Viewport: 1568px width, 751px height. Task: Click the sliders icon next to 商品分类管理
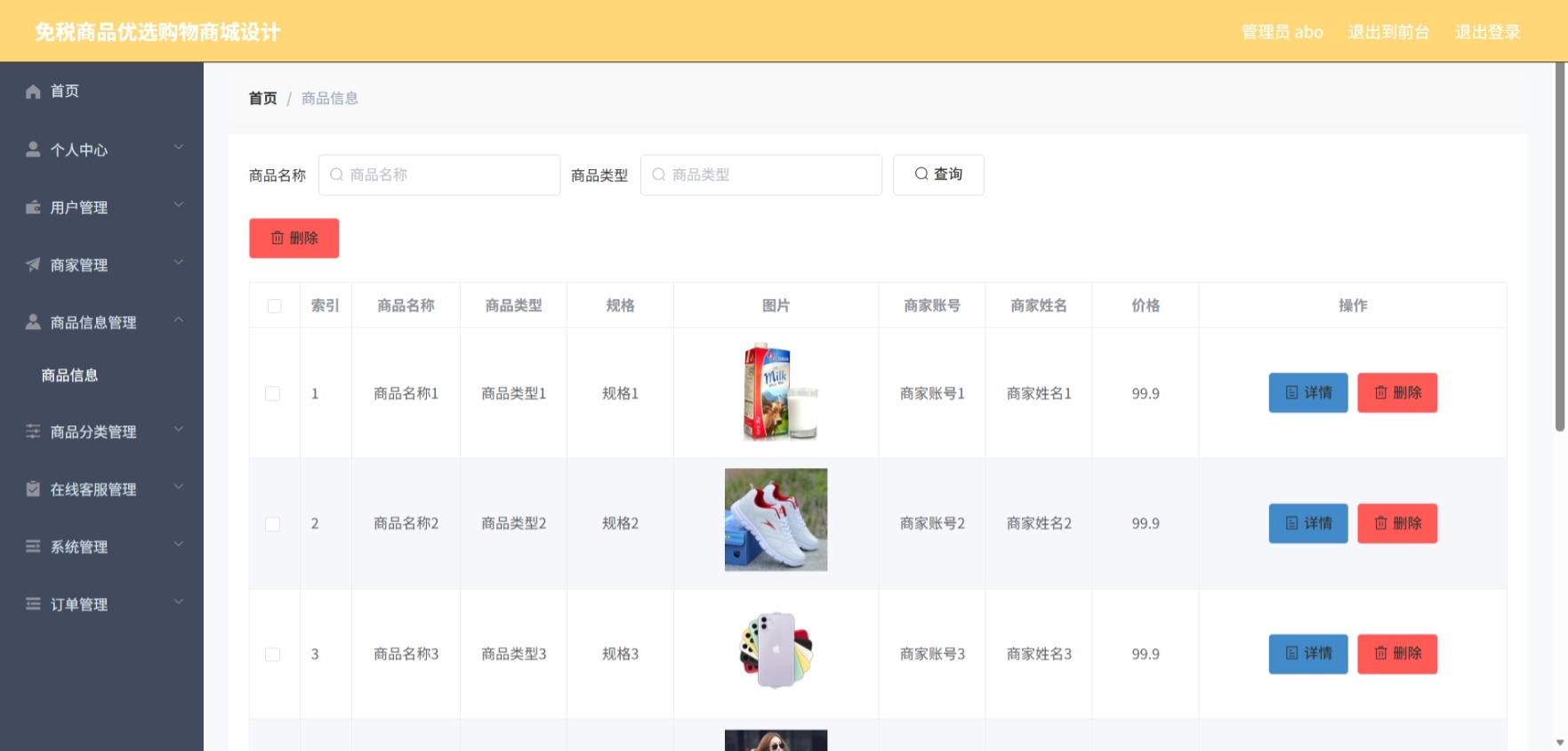[33, 431]
